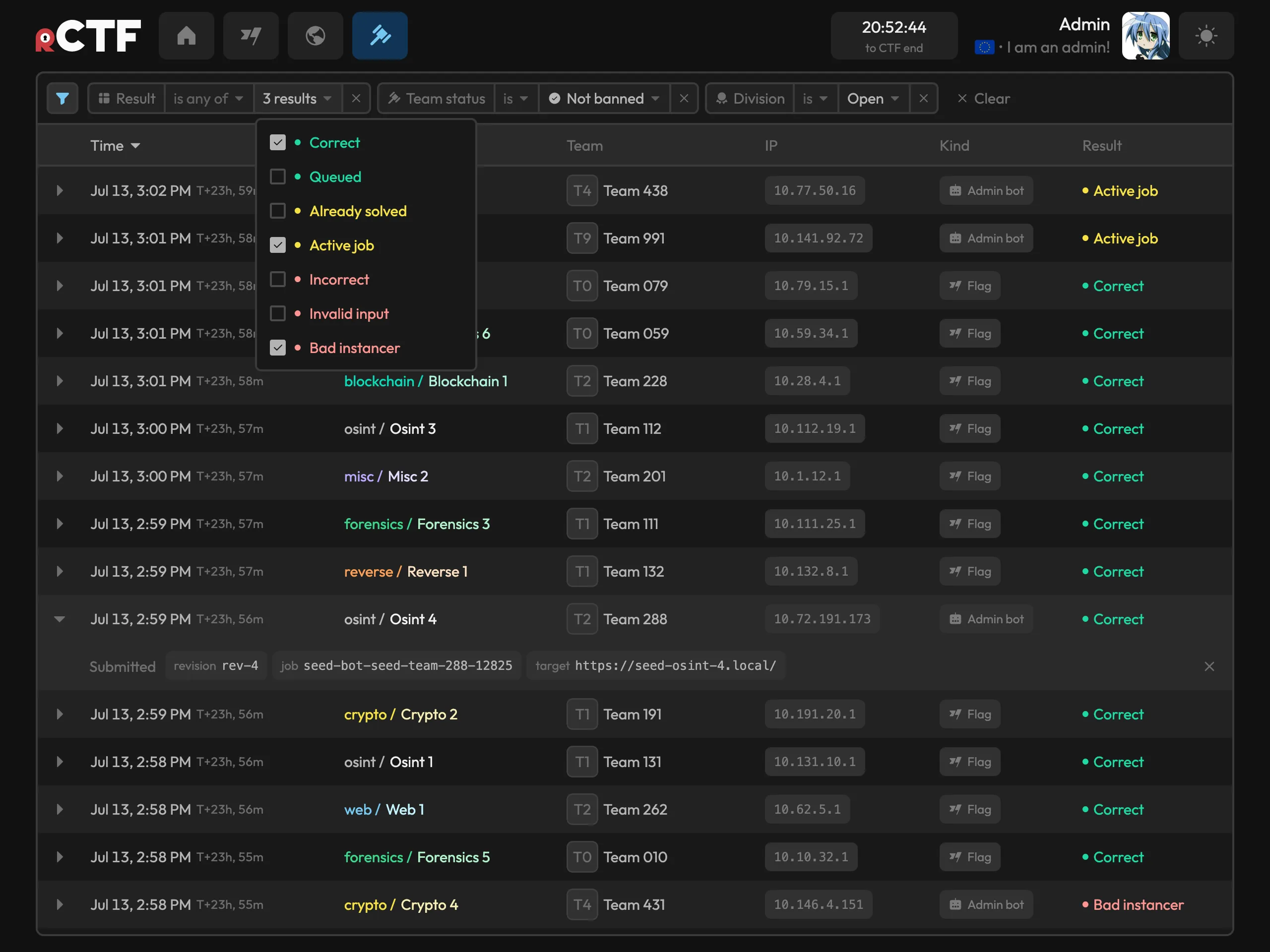
Task: Click the blue filter funnel icon
Action: pos(63,98)
